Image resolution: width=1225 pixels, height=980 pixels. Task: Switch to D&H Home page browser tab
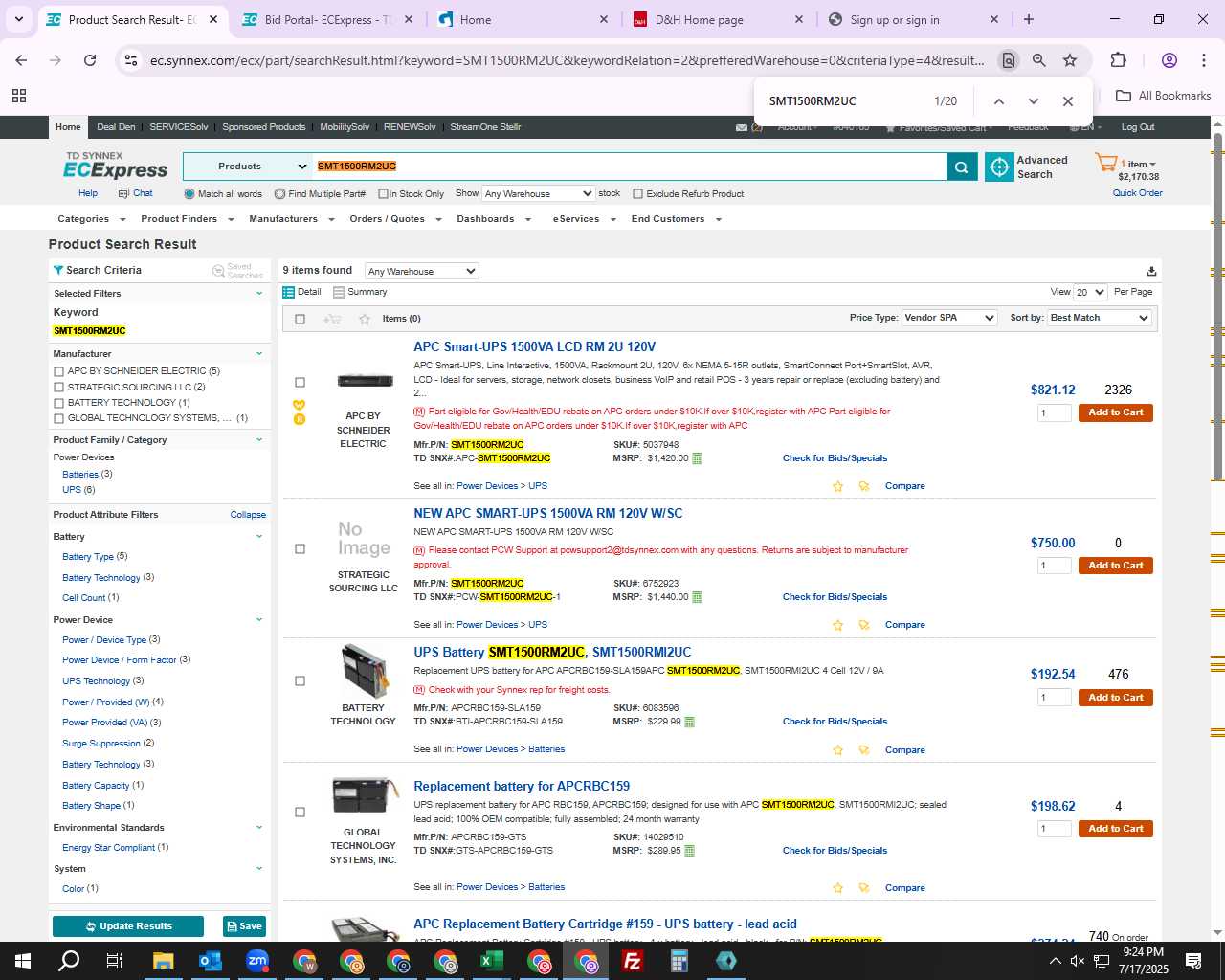pos(718,19)
